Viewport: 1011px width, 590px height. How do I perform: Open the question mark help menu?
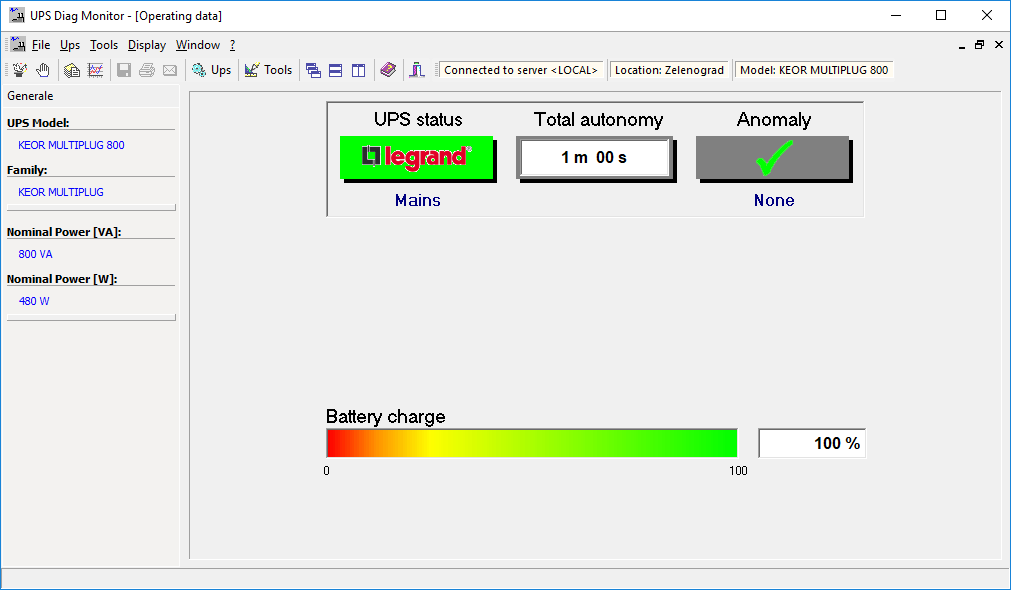(232, 45)
